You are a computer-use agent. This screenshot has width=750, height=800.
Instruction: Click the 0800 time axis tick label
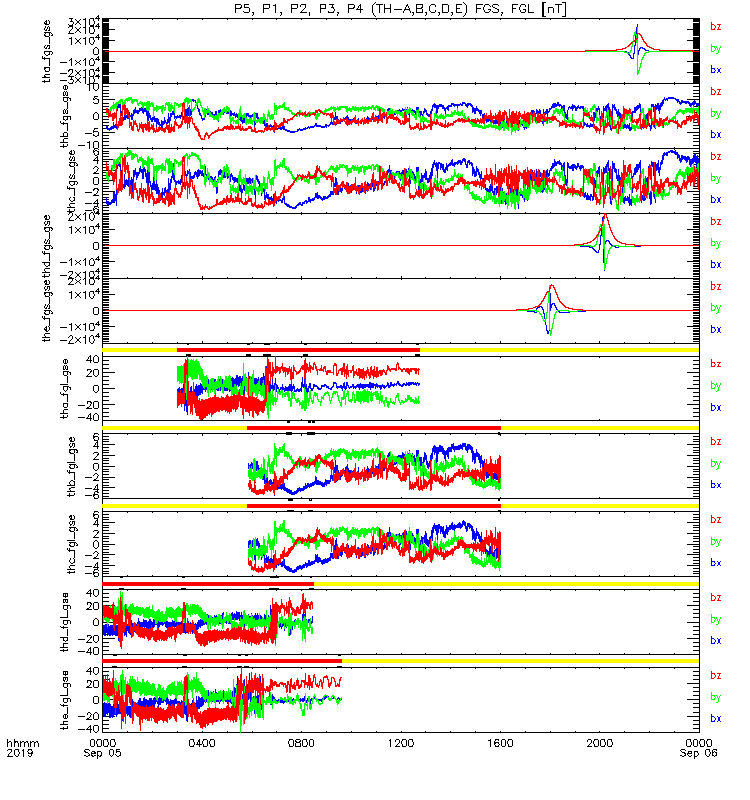(301, 743)
